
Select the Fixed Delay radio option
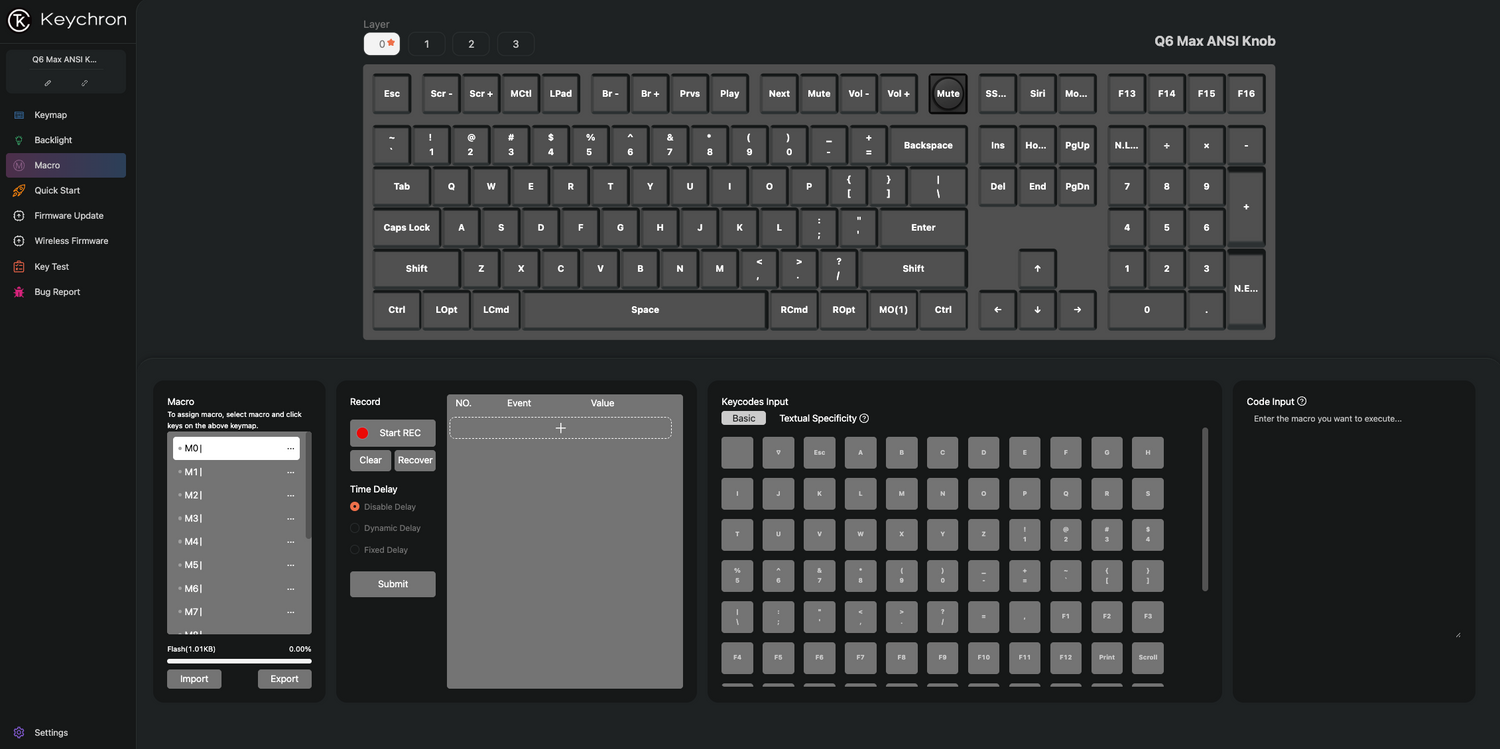[x=355, y=550]
